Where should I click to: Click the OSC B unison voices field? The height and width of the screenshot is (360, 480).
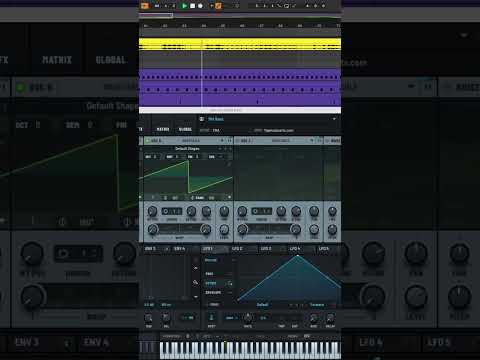click(x=262, y=211)
